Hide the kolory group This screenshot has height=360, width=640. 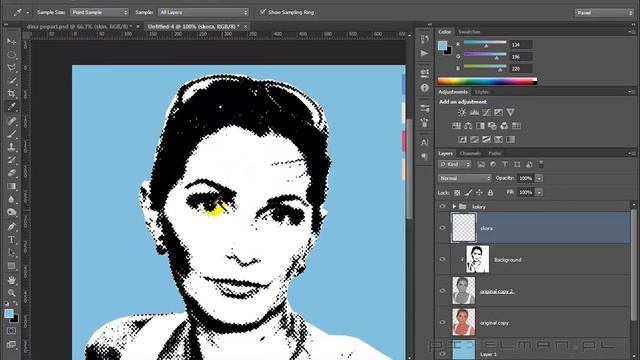click(442, 207)
